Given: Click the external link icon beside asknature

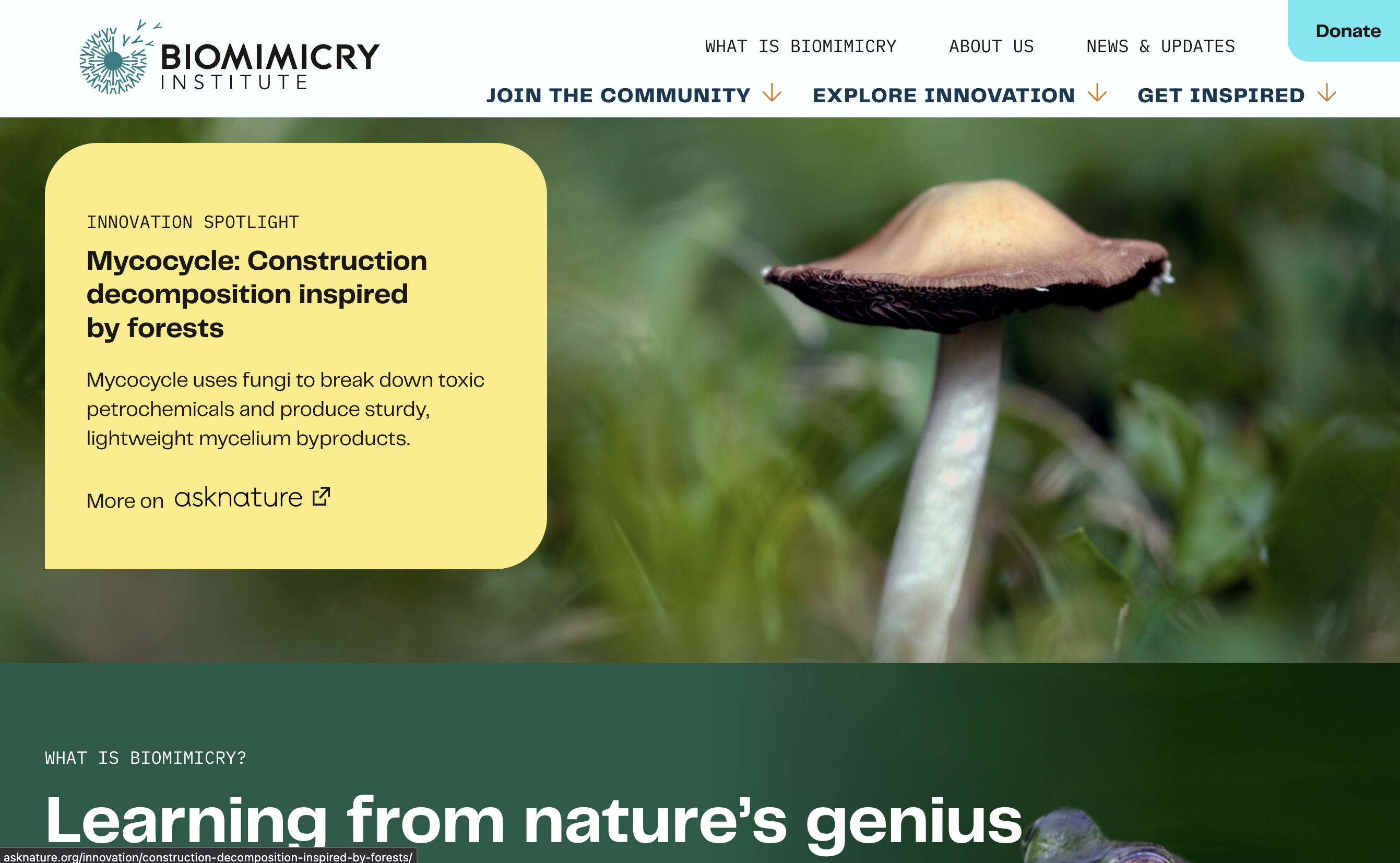Looking at the screenshot, I should click(x=321, y=497).
